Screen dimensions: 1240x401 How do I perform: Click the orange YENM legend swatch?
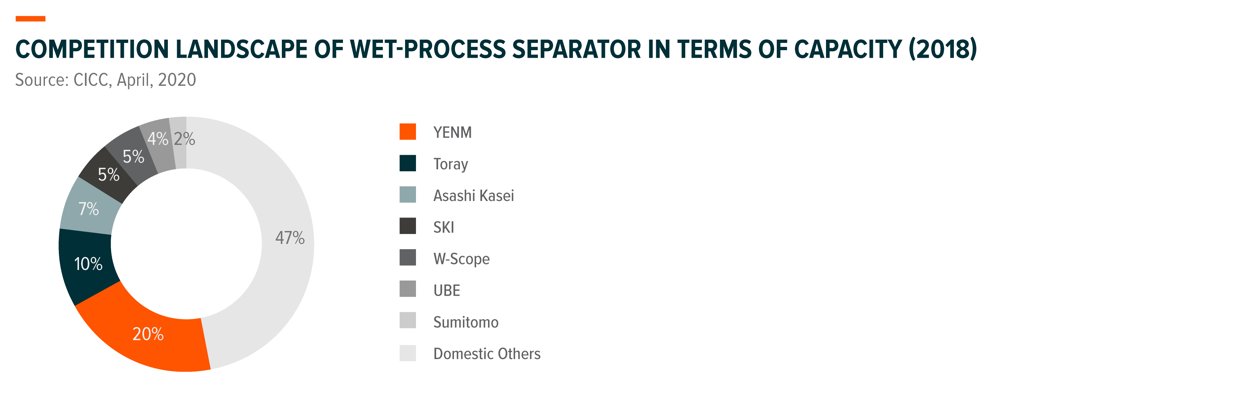click(407, 132)
